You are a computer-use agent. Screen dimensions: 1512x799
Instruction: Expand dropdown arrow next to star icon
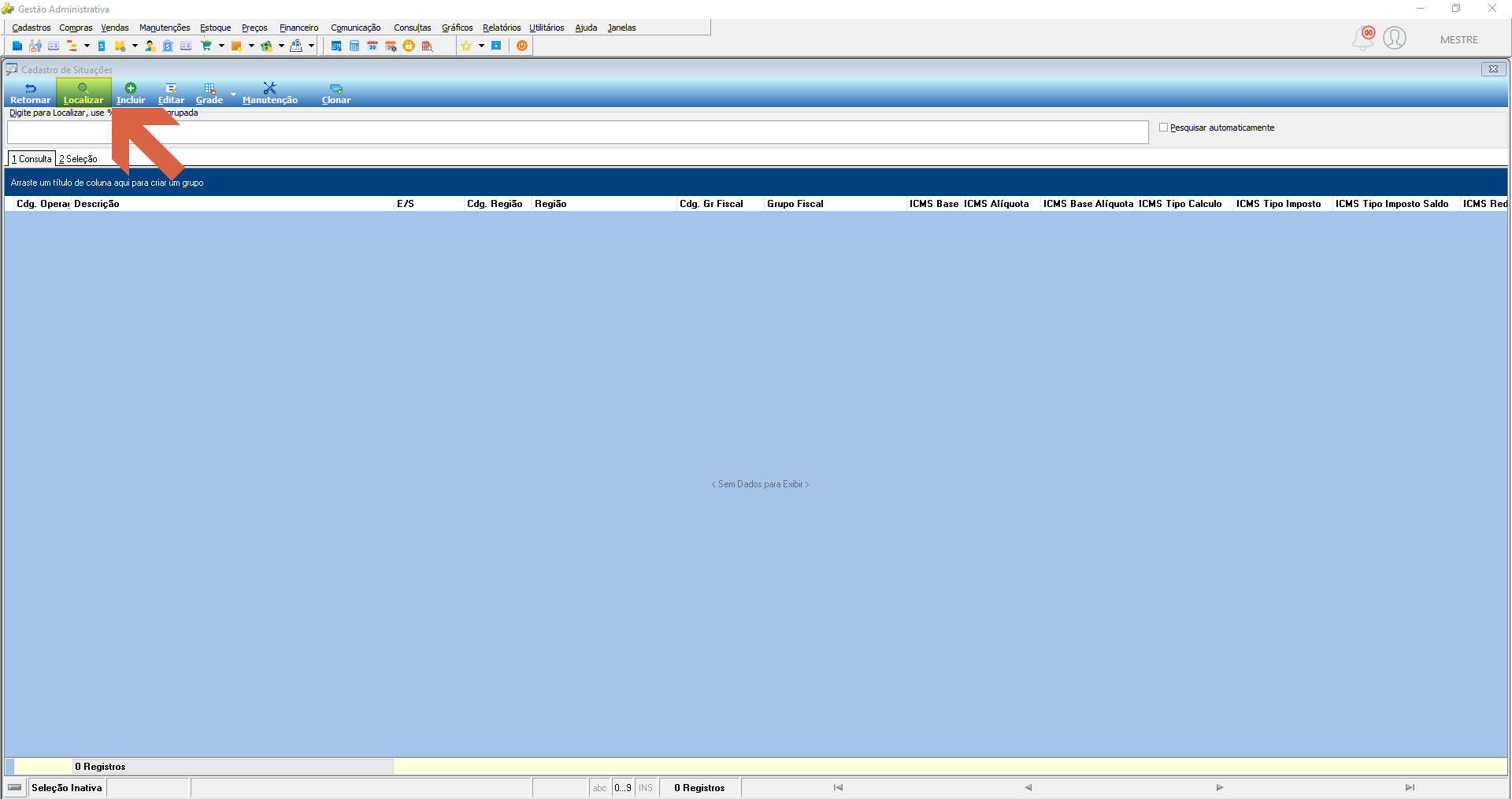481,46
